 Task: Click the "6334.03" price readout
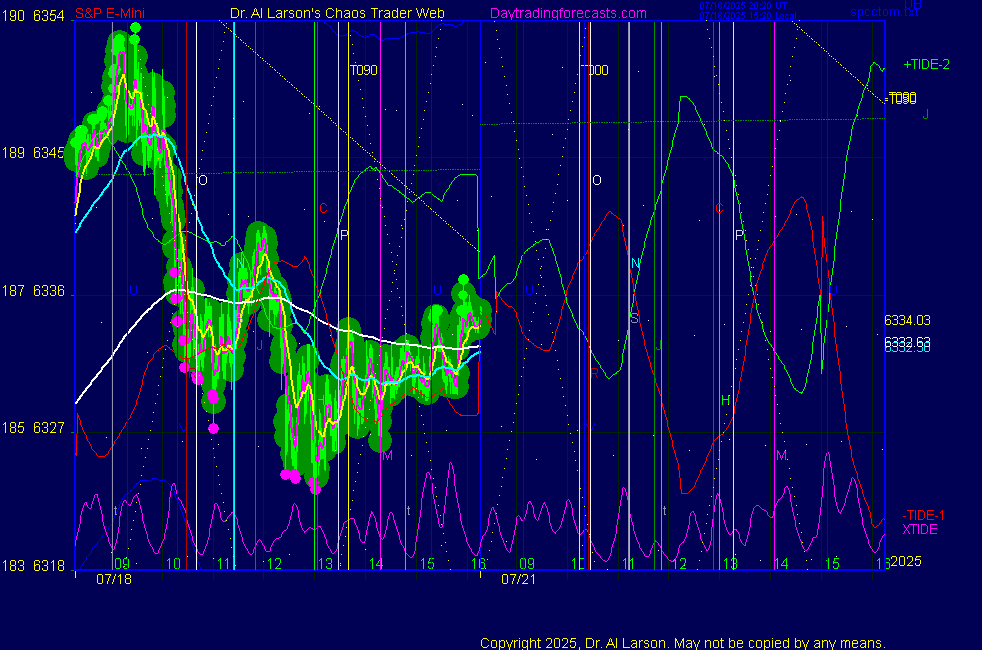pyautogui.click(x=907, y=321)
